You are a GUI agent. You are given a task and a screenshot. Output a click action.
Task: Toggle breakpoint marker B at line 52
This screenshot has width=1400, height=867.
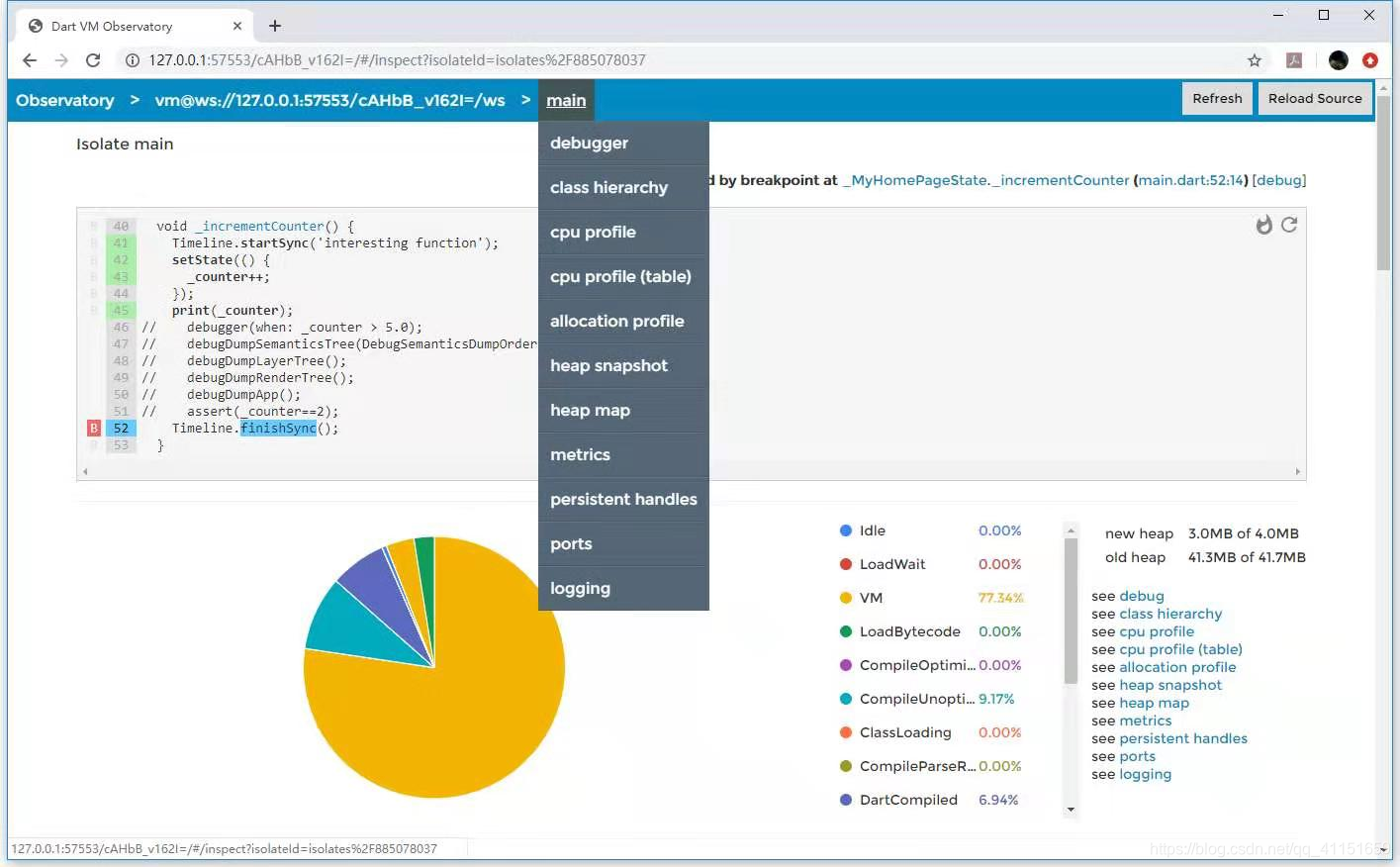(94, 428)
